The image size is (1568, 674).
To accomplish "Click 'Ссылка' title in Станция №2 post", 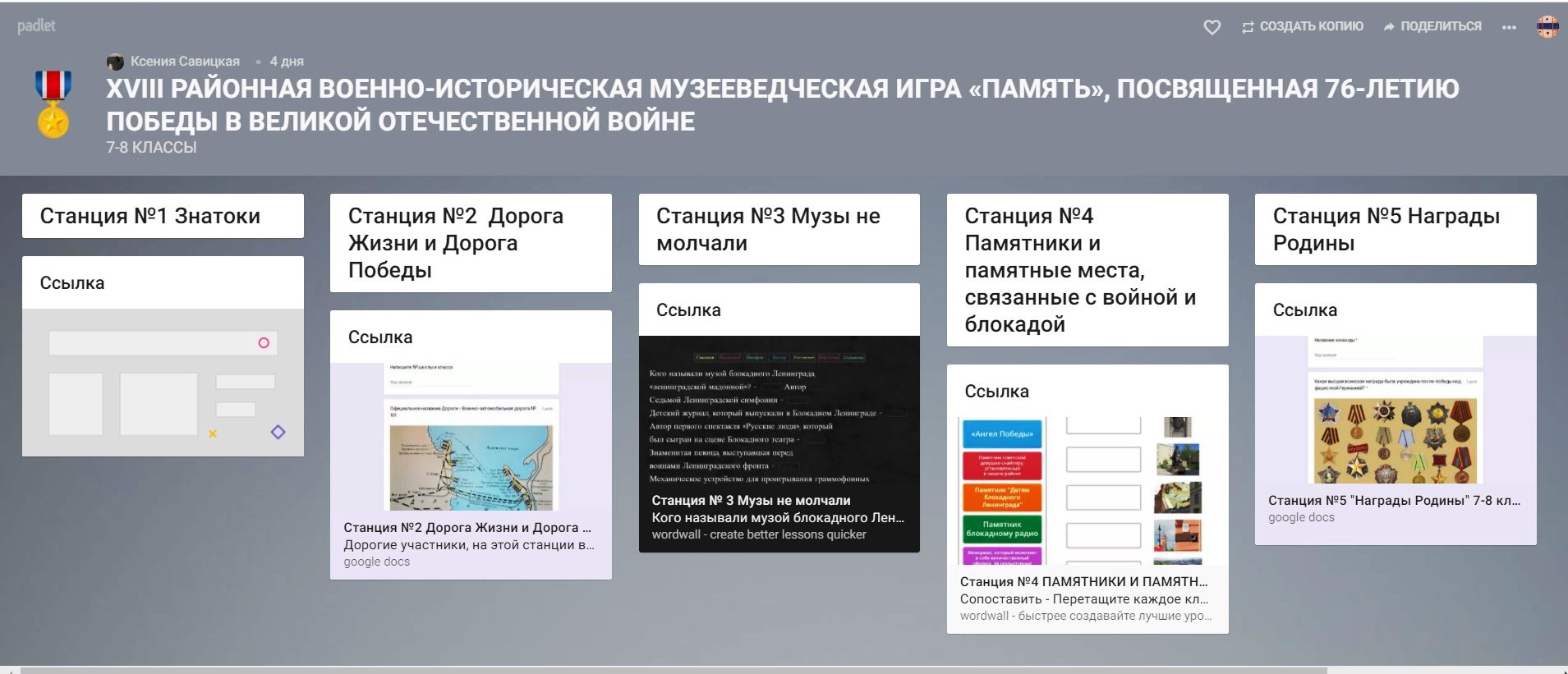I will (380, 337).
